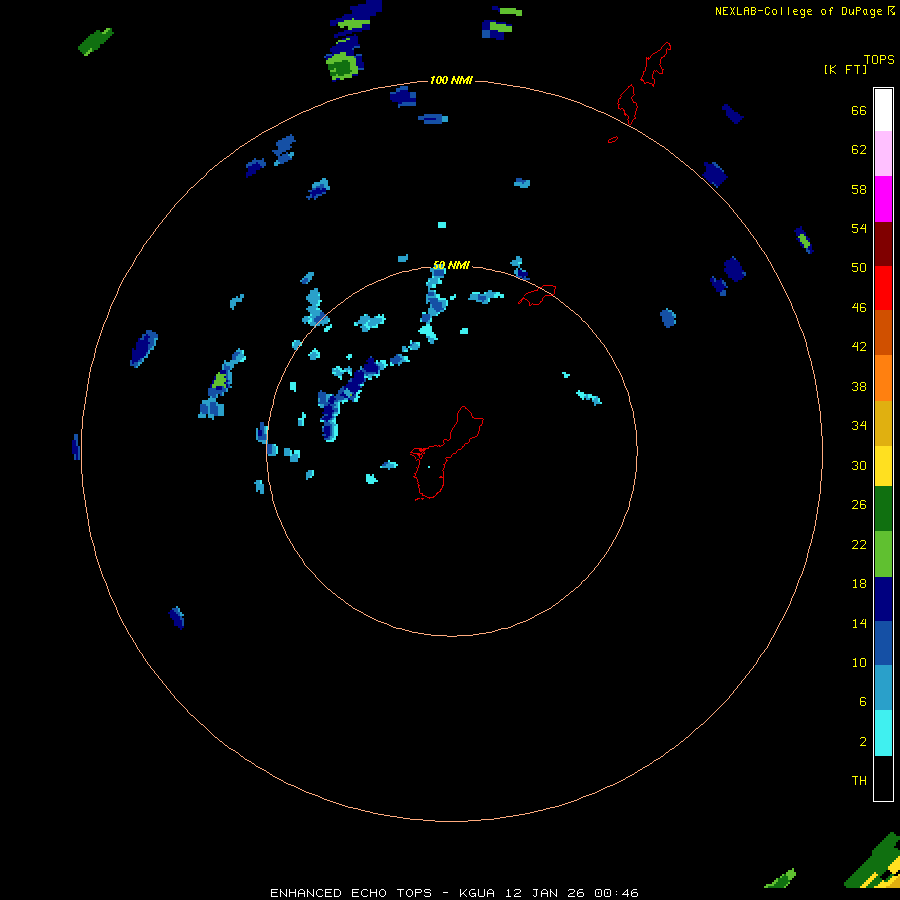The image size is (900, 900).
Task: Click the 46 legend value
Action: (x=859, y=308)
